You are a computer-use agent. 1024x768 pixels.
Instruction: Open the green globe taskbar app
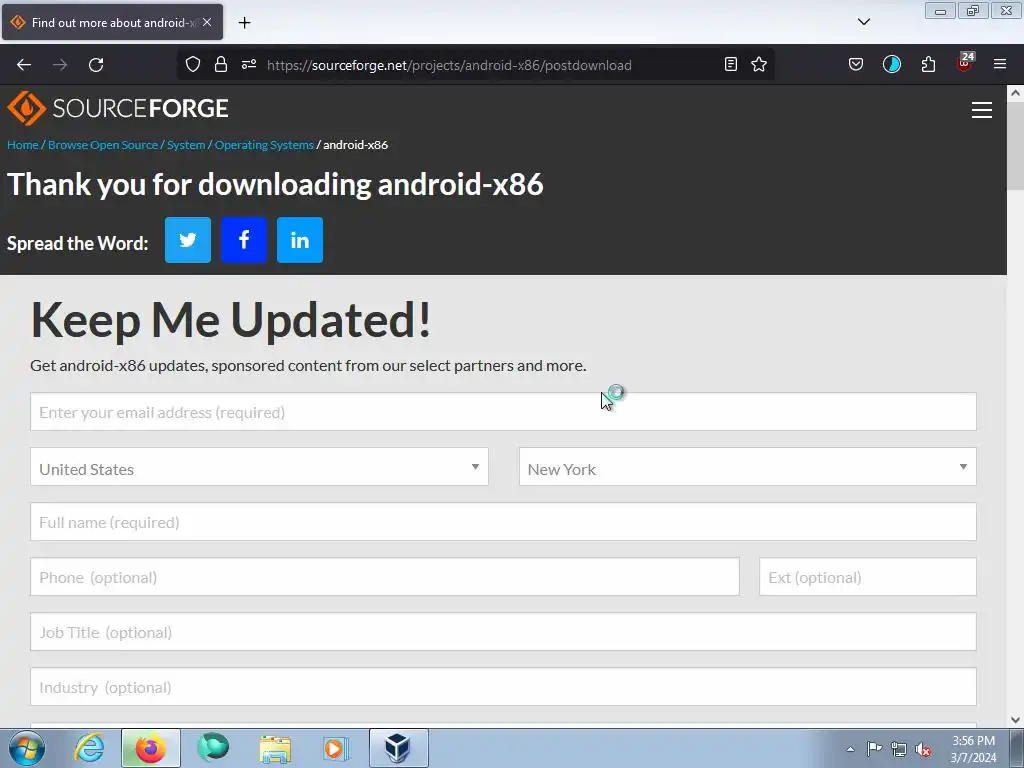pyautogui.click(x=213, y=748)
